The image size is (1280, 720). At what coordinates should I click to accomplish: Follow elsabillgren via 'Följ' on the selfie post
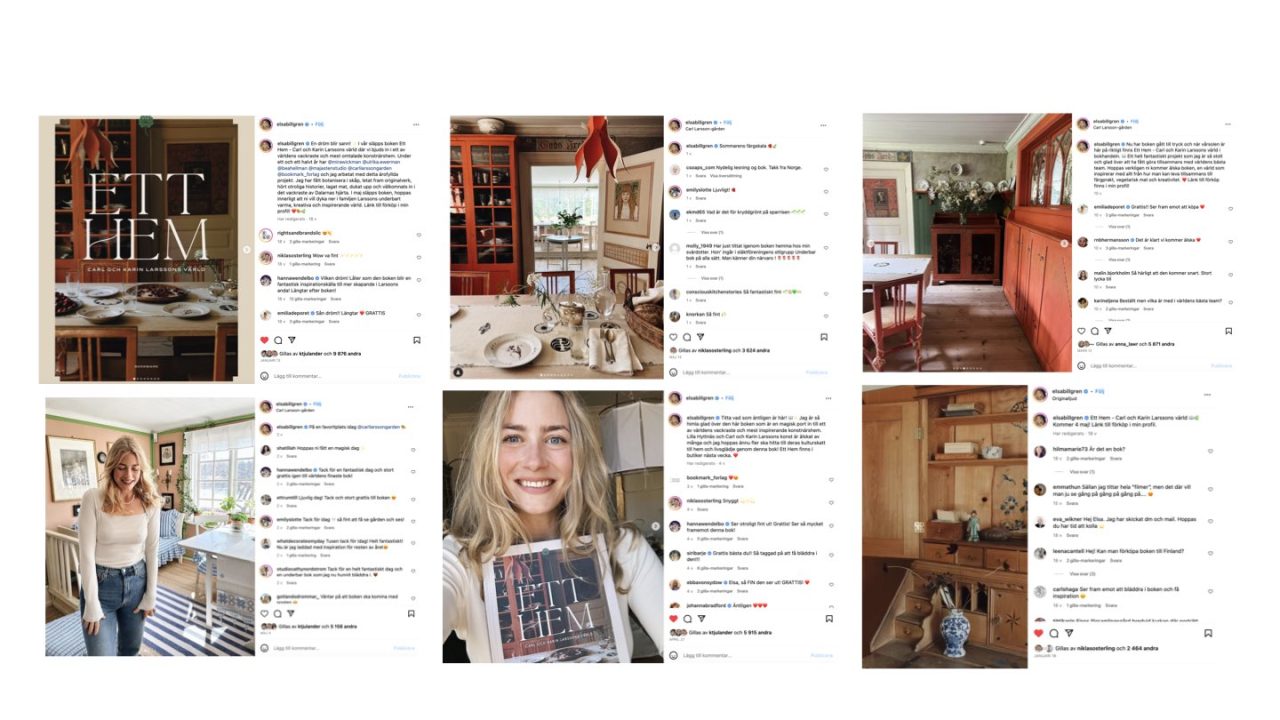point(729,398)
